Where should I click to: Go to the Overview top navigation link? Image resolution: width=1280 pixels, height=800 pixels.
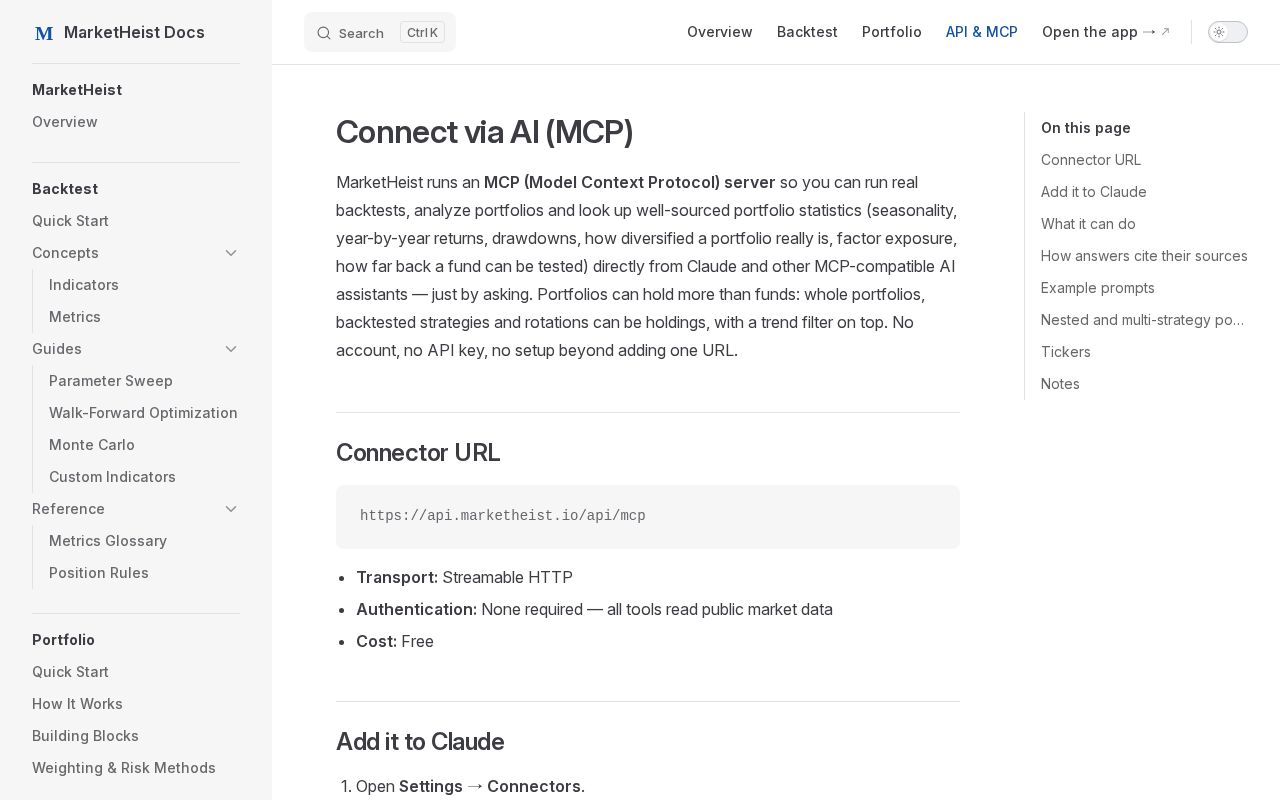[720, 32]
